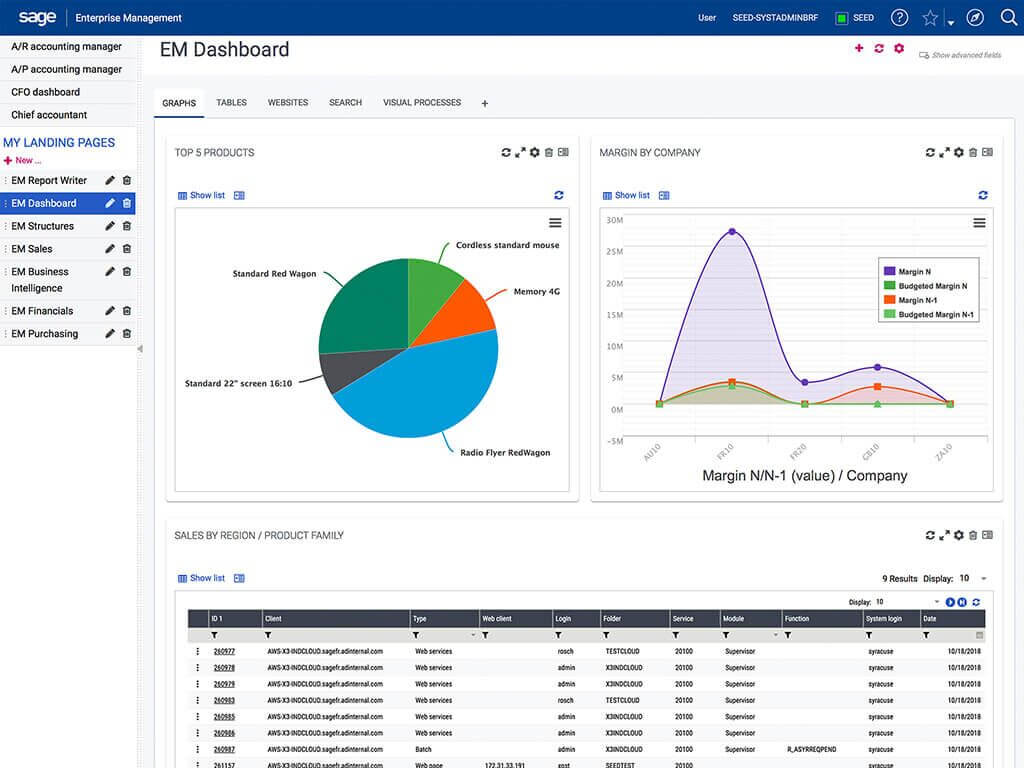Refresh the Top 5 Products widget
The width and height of the screenshot is (1024, 768).
click(506, 152)
